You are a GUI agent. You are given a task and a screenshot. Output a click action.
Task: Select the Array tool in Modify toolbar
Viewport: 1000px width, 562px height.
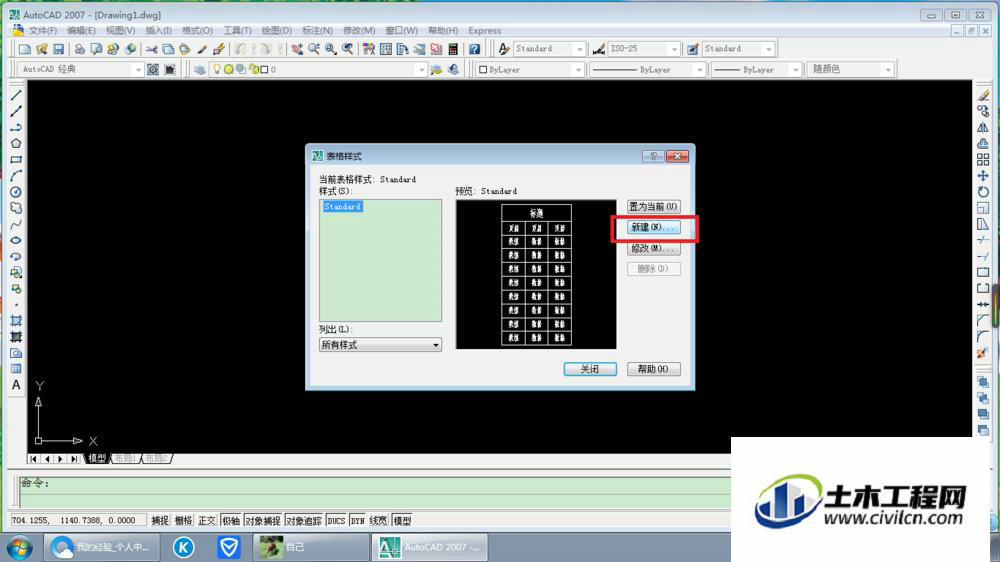tap(983, 159)
